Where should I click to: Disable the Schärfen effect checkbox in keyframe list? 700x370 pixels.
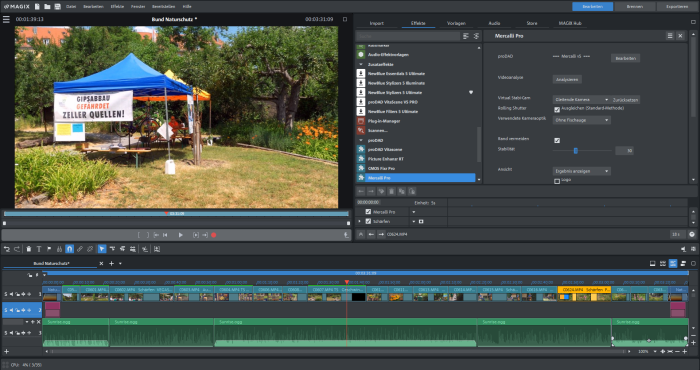click(368, 221)
